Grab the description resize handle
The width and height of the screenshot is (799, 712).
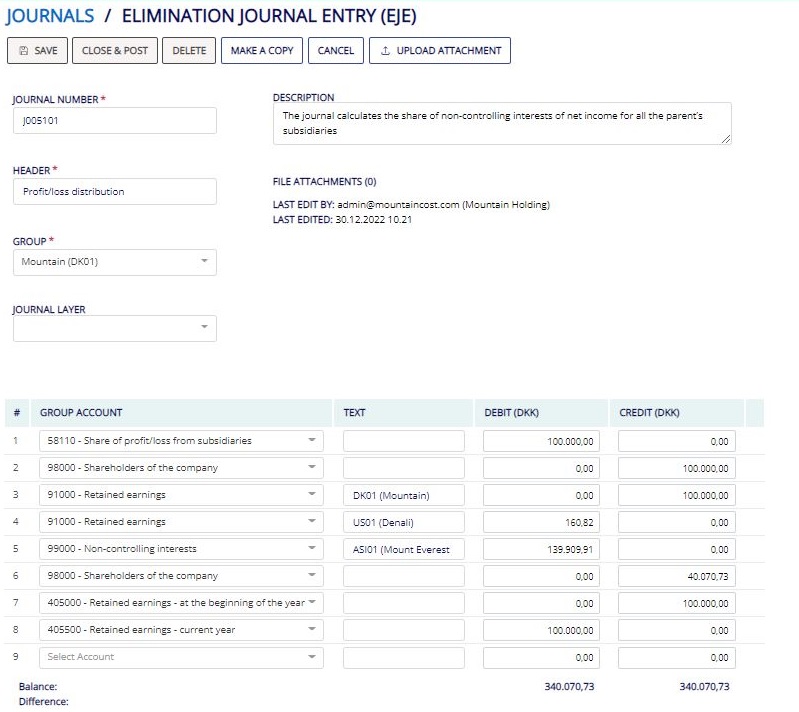coord(726,139)
